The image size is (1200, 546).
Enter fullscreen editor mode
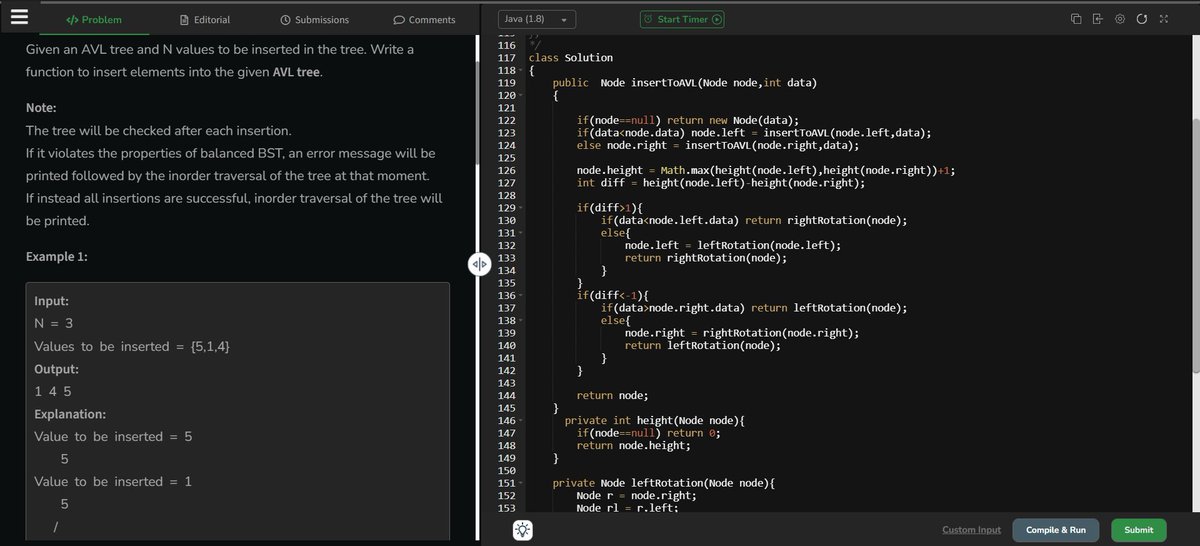click(x=1163, y=19)
